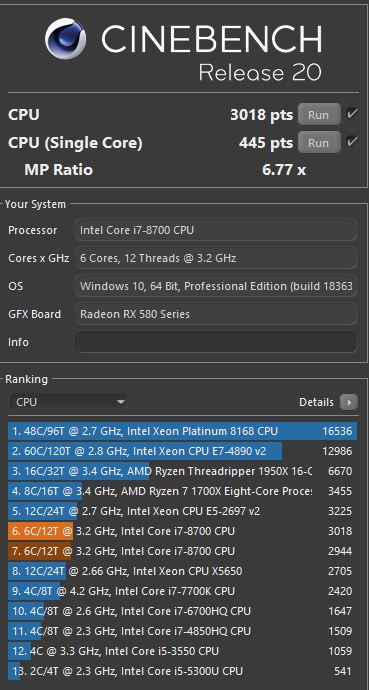Select the Core i5-5300U ranking entry

183,671
